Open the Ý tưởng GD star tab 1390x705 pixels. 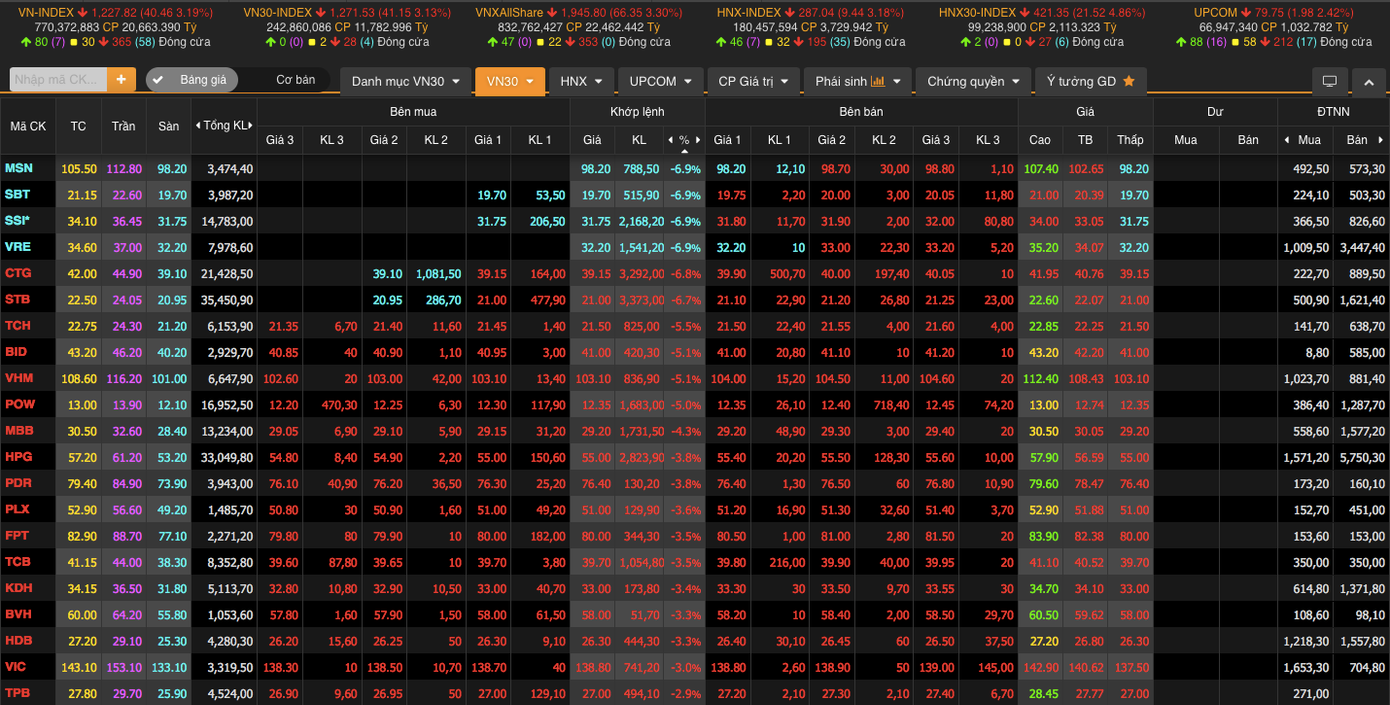[x=1089, y=81]
